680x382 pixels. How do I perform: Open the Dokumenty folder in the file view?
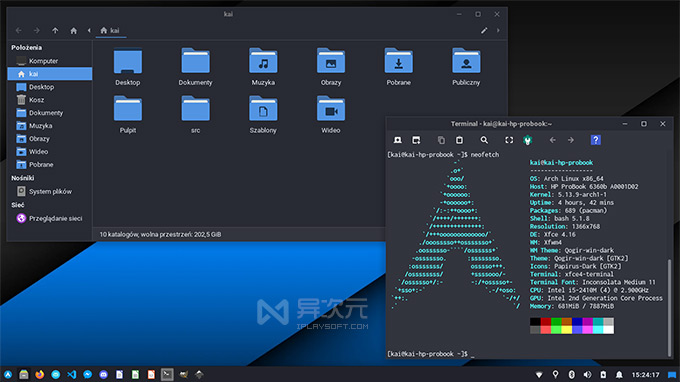[x=196, y=67]
